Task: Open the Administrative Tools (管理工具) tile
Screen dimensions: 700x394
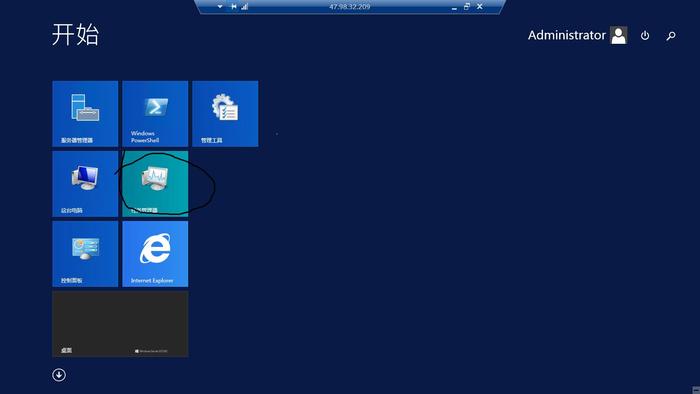Action: pyautogui.click(x=225, y=114)
